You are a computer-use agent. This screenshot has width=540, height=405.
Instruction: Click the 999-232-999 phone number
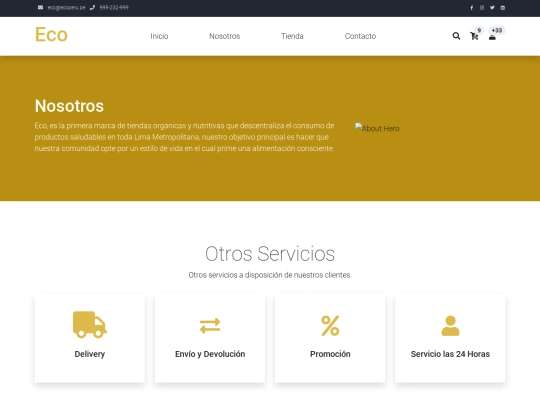click(114, 8)
